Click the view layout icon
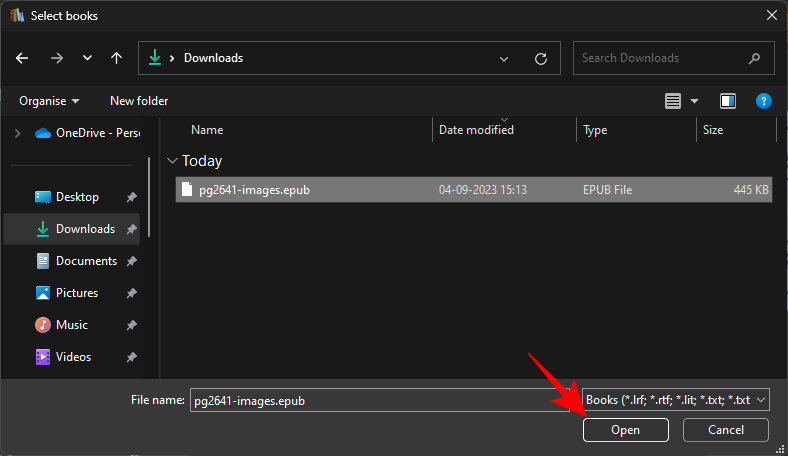The height and width of the screenshot is (456, 788). [x=673, y=101]
